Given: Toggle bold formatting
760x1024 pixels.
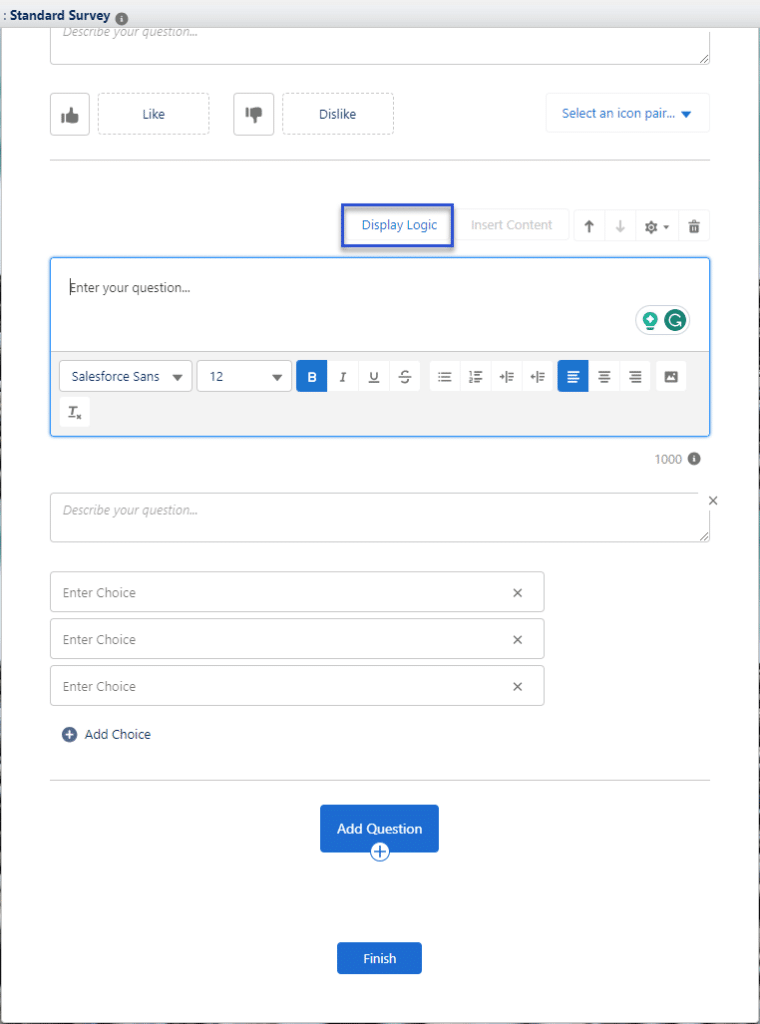Looking at the screenshot, I should click(x=312, y=377).
